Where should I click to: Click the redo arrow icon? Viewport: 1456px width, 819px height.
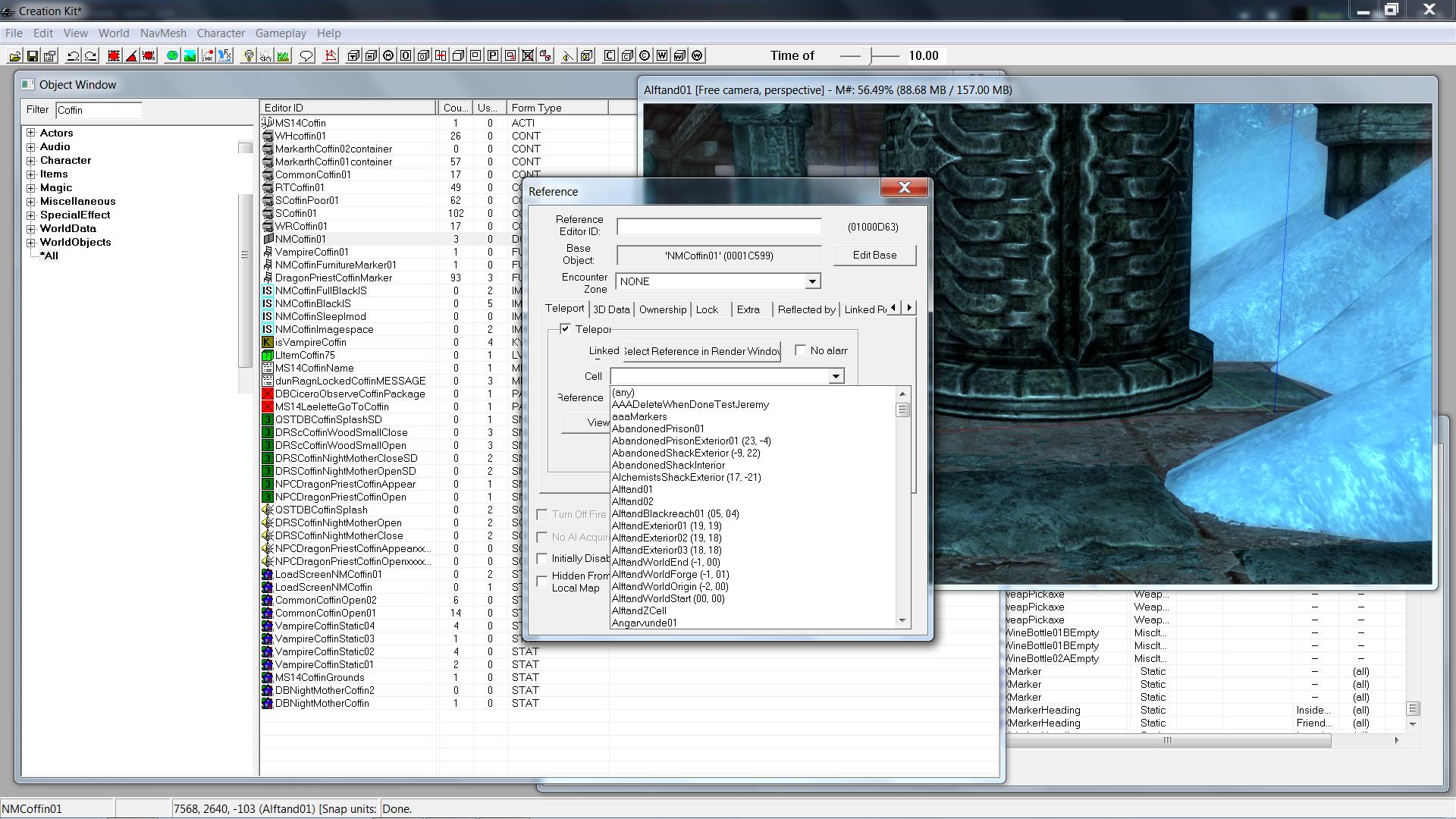point(91,55)
